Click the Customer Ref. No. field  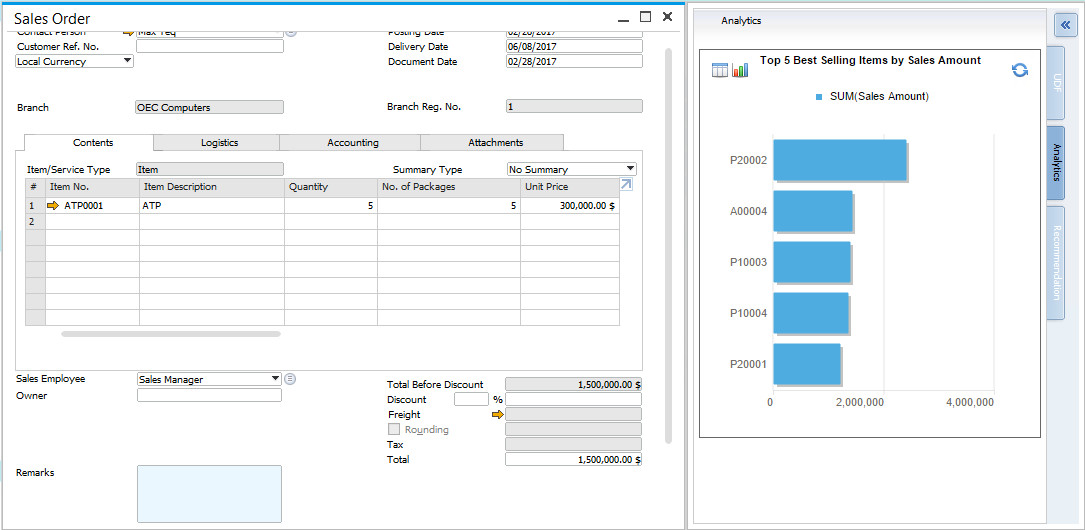[210, 46]
